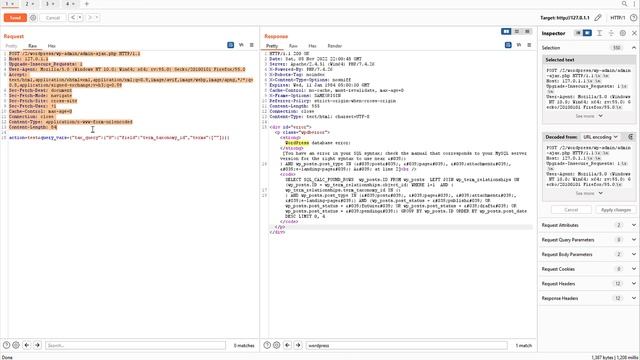640x360 pixels.
Task: Toggle non-printable characters in Response
Action: [519, 45]
